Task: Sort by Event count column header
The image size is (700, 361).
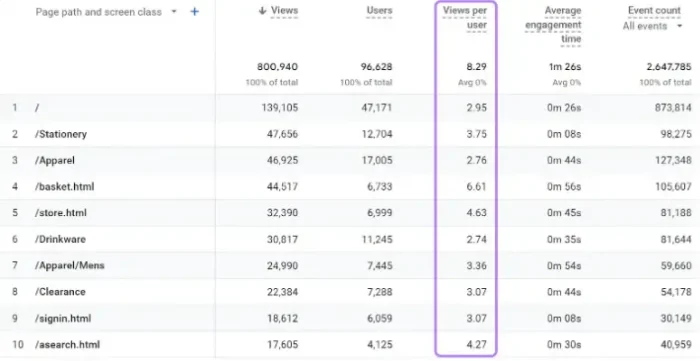Action: [654, 10]
